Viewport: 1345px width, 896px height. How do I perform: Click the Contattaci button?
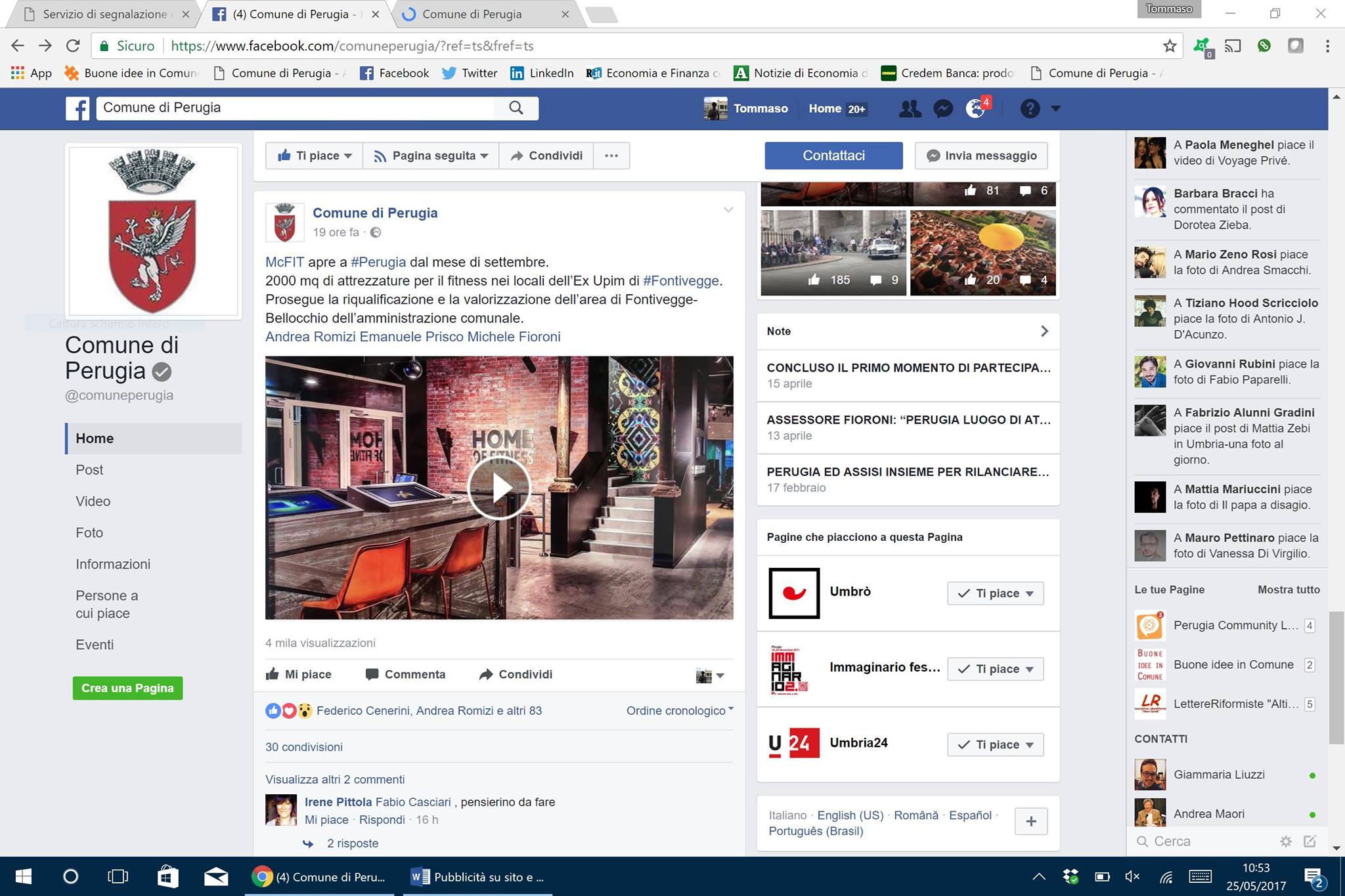point(833,156)
